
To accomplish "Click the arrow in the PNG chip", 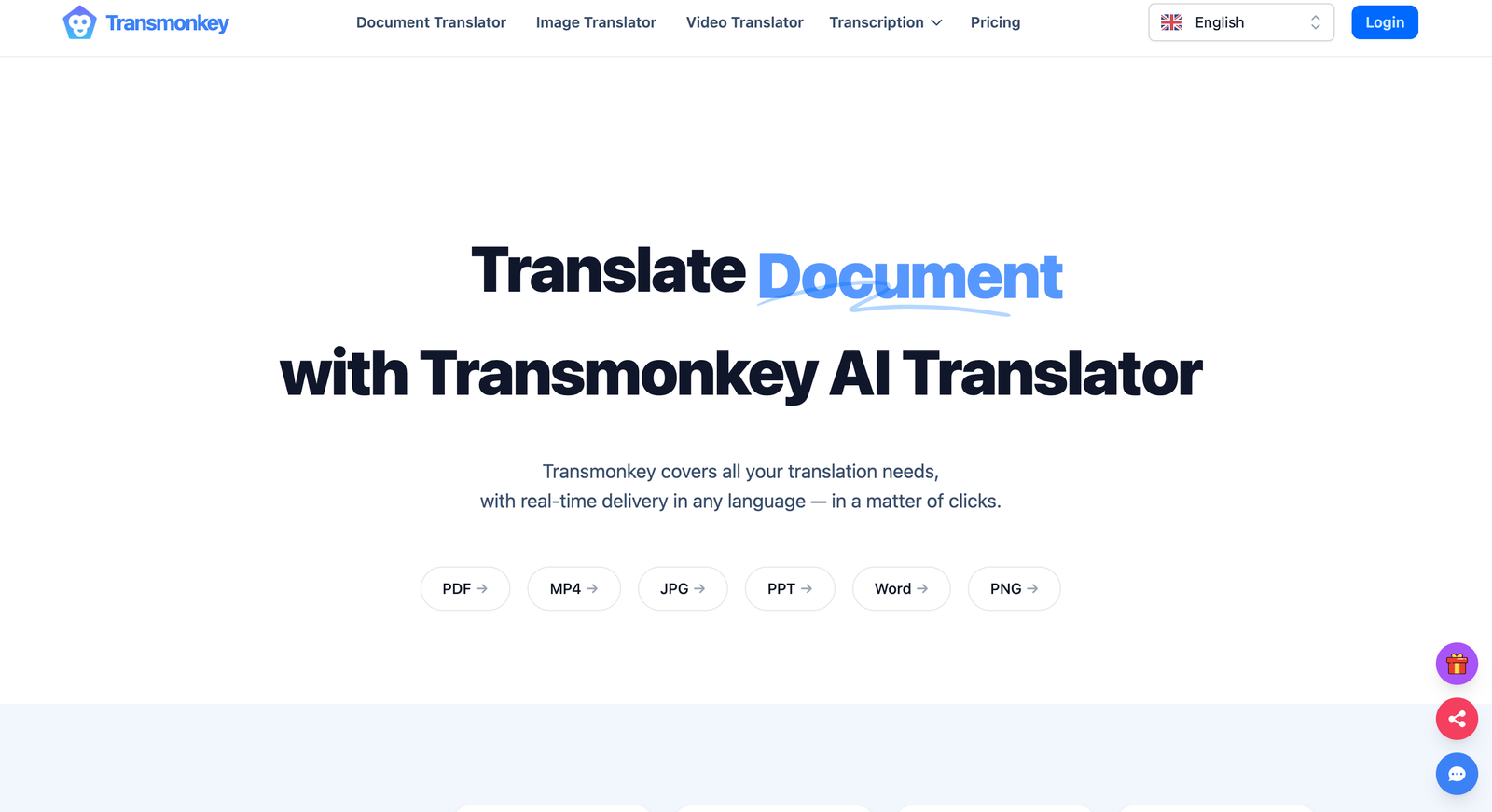I will pos(1032,588).
